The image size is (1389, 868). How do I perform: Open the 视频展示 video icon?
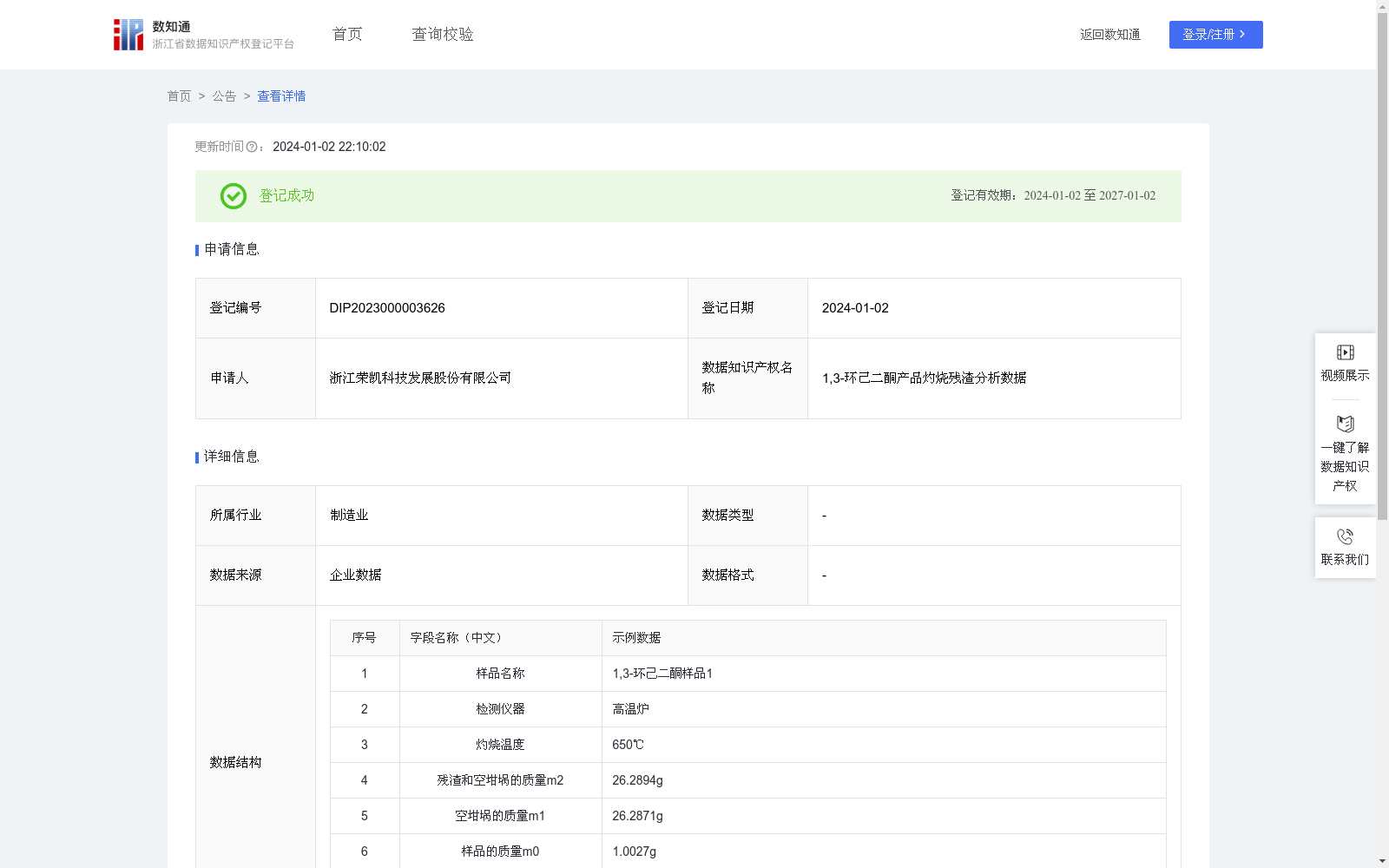pyautogui.click(x=1345, y=352)
